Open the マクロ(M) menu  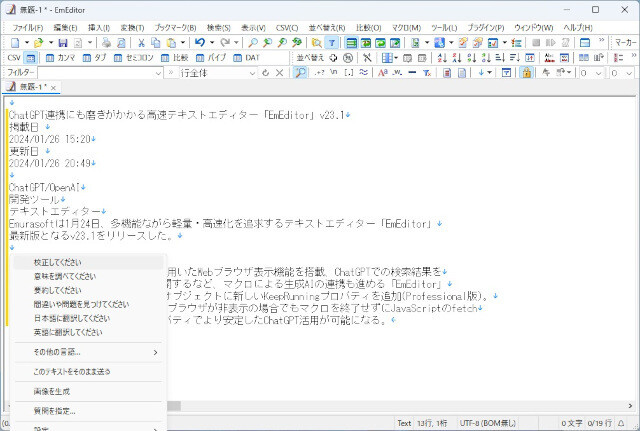click(x=407, y=28)
